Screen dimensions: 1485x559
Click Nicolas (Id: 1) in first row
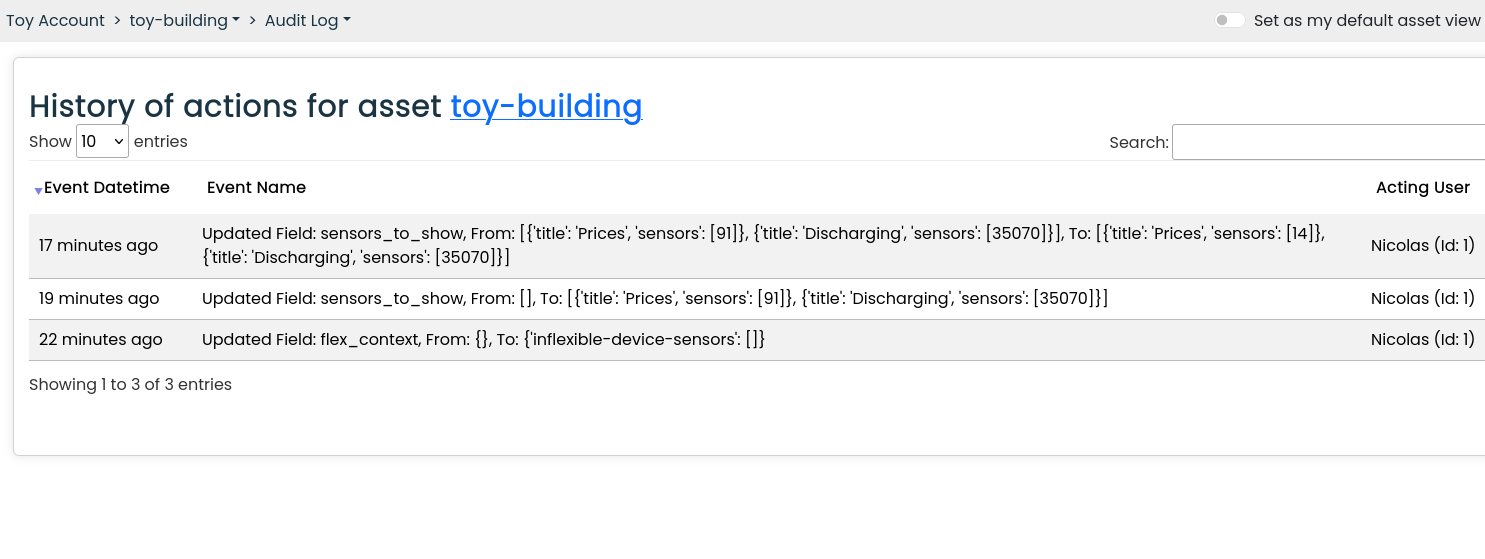click(1422, 246)
